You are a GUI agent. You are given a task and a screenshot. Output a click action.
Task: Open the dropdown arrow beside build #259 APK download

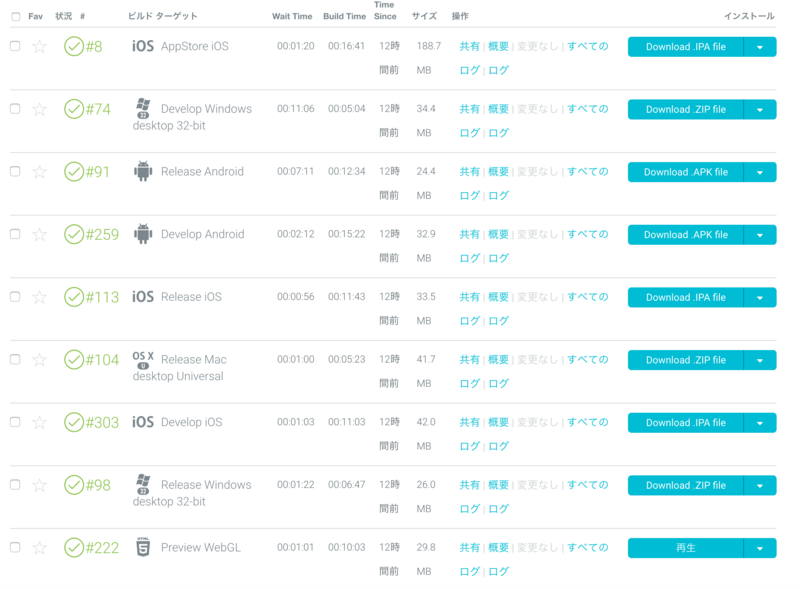tap(760, 235)
